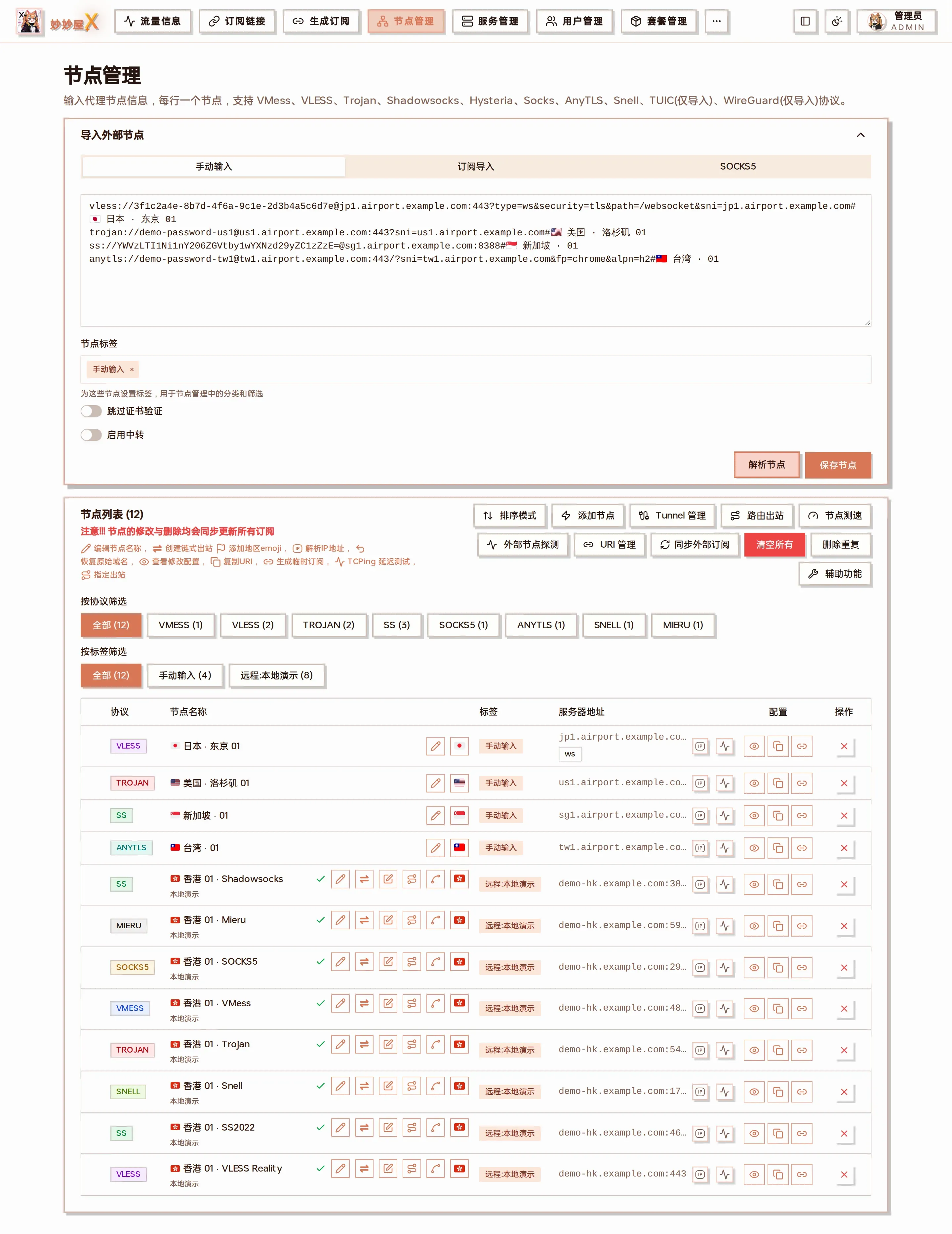Screen dimensions: 952x1234
Task: Generate temporary subscription link for 香港 01 · Shadowsocks
Action: click(x=802, y=884)
